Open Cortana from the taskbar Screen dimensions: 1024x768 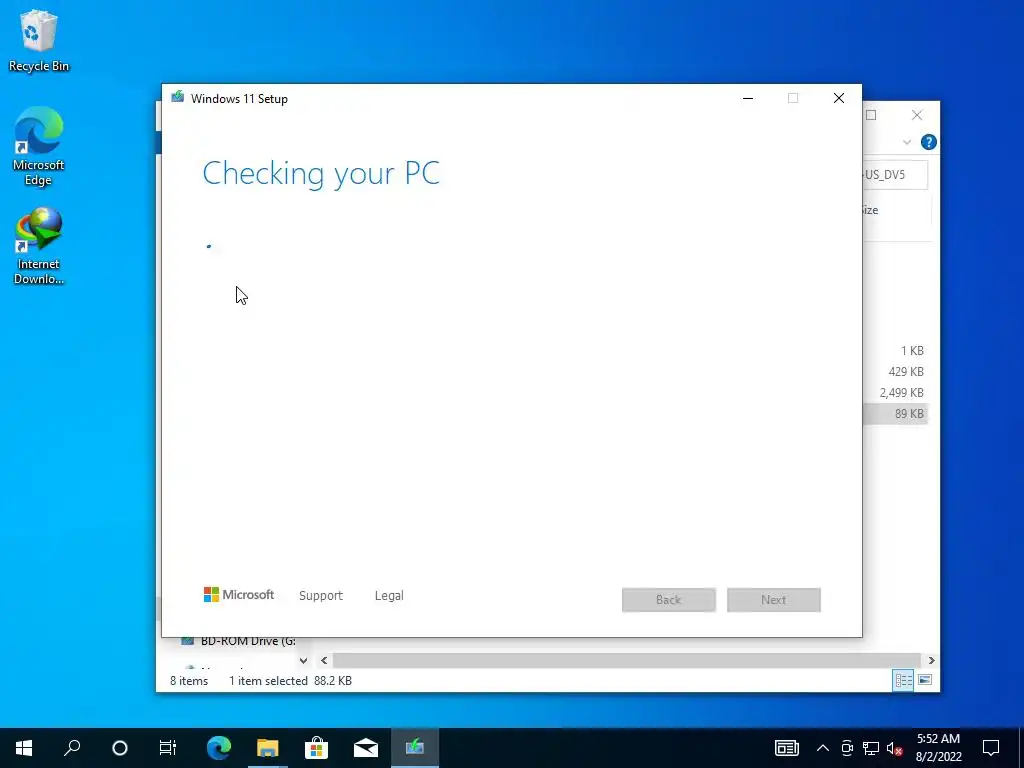120,748
